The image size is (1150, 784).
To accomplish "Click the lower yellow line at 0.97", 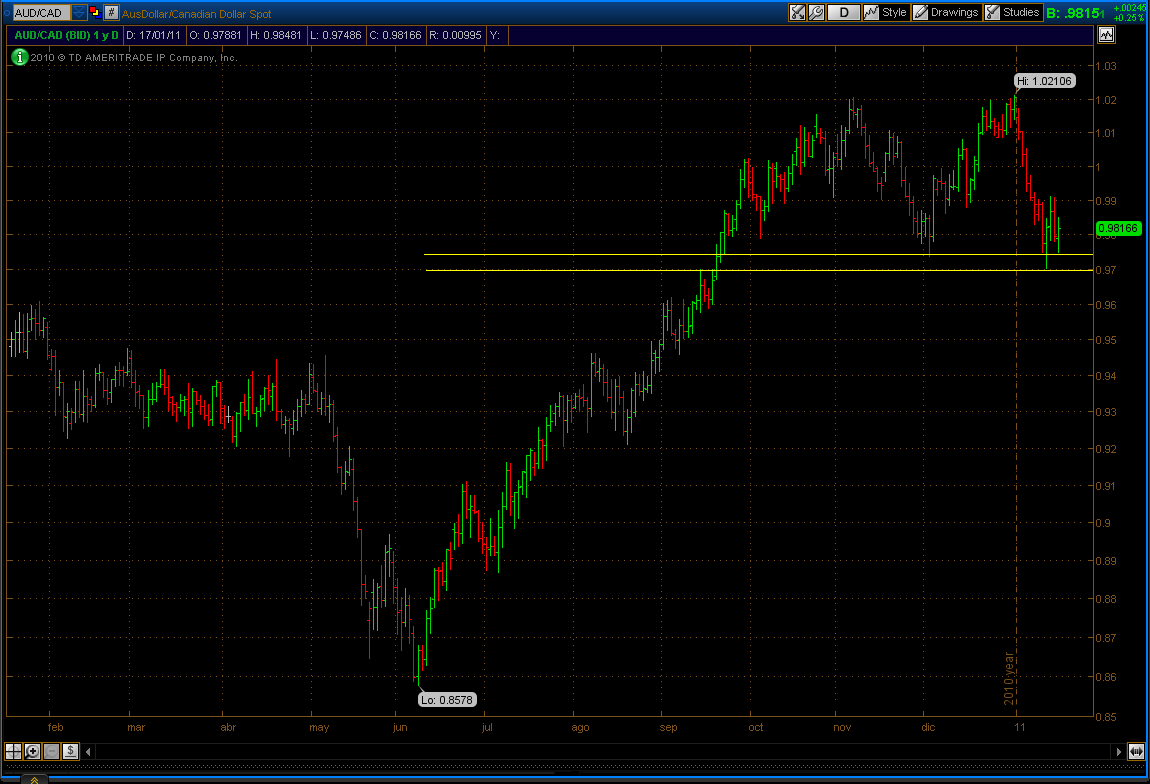I will 758,271.
